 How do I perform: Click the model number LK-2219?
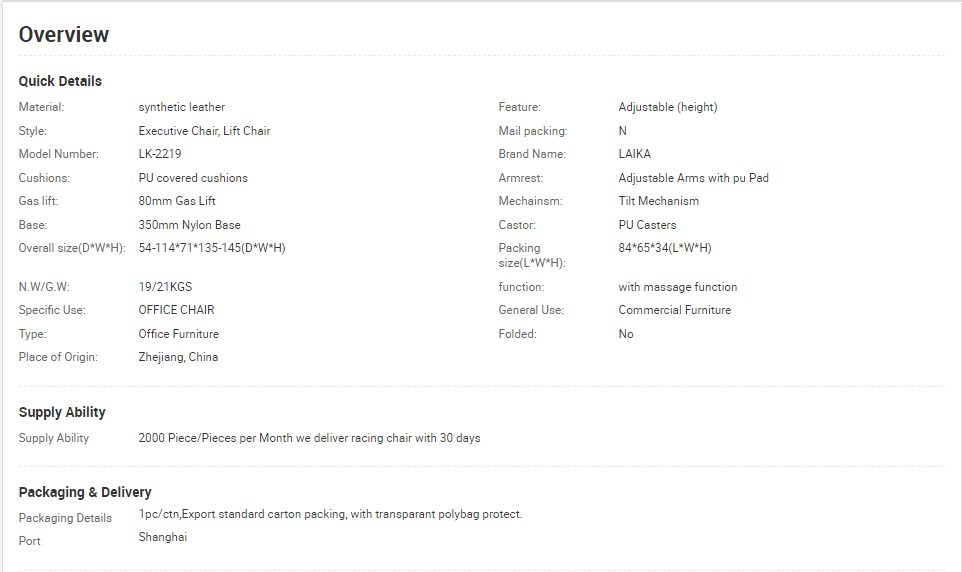(160, 154)
